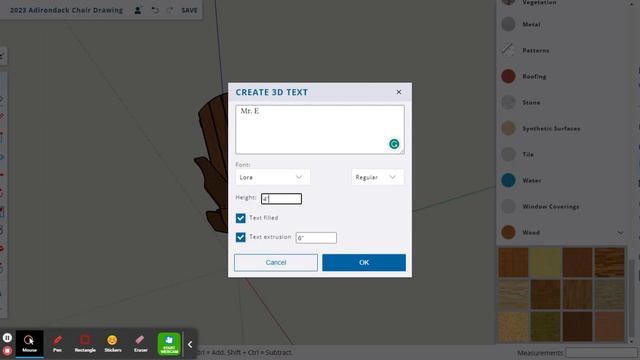Image resolution: width=640 pixels, height=360 pixels.
Task: Select the Rectangle annotation tool
Action: click(x=85, y=344)
